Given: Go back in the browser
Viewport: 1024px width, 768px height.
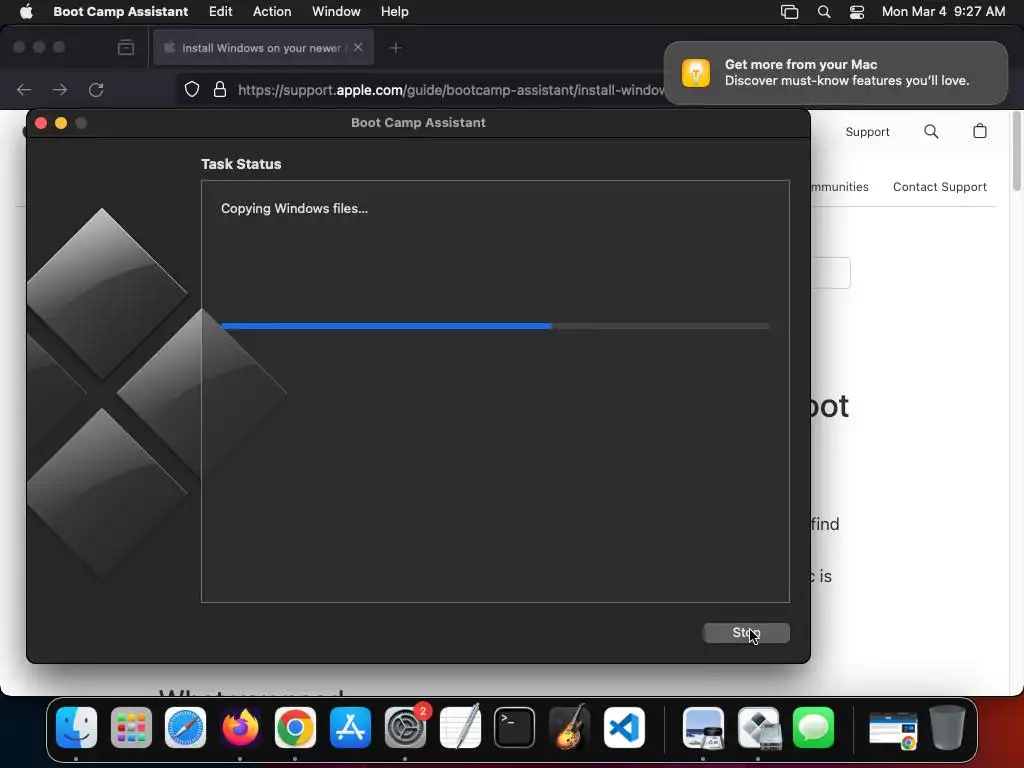Looking at the screenshot, I should tap(24, 89).
